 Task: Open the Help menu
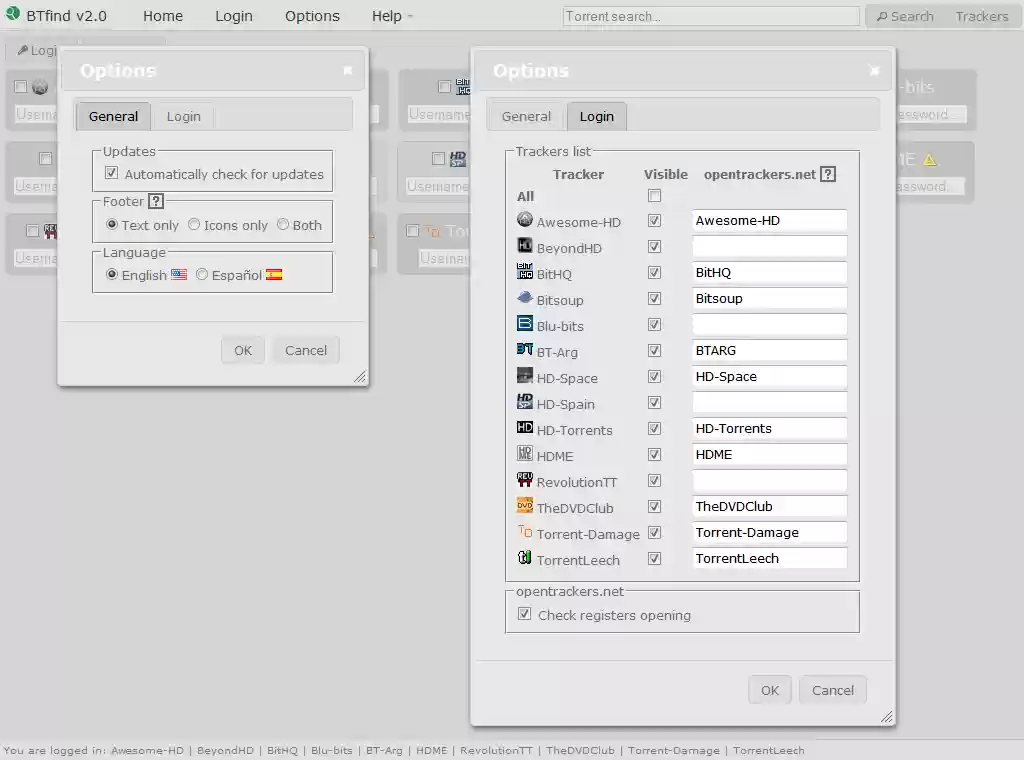(x=386, y=15)
